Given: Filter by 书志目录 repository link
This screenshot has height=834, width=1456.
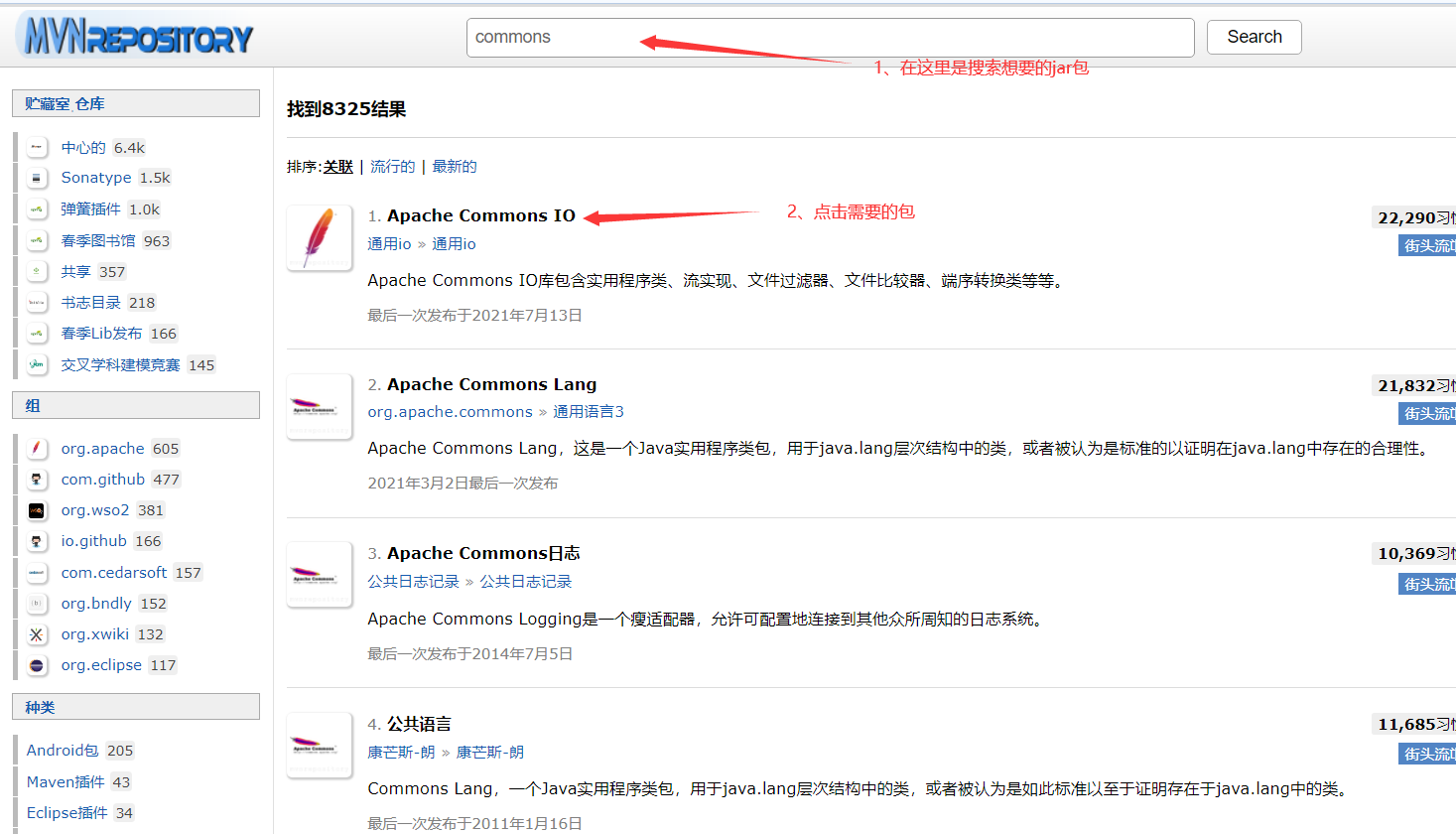Looking at the screenshot, I should [x=91, y=303].
